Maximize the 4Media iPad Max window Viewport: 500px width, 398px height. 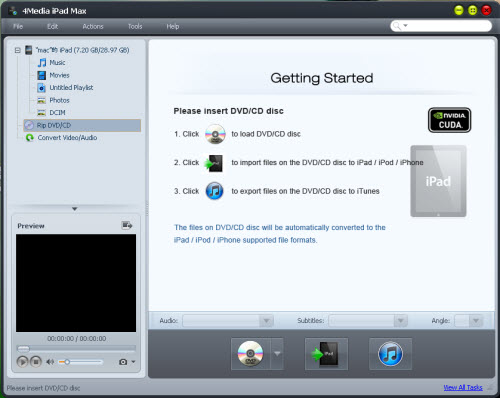coord(473,11)
